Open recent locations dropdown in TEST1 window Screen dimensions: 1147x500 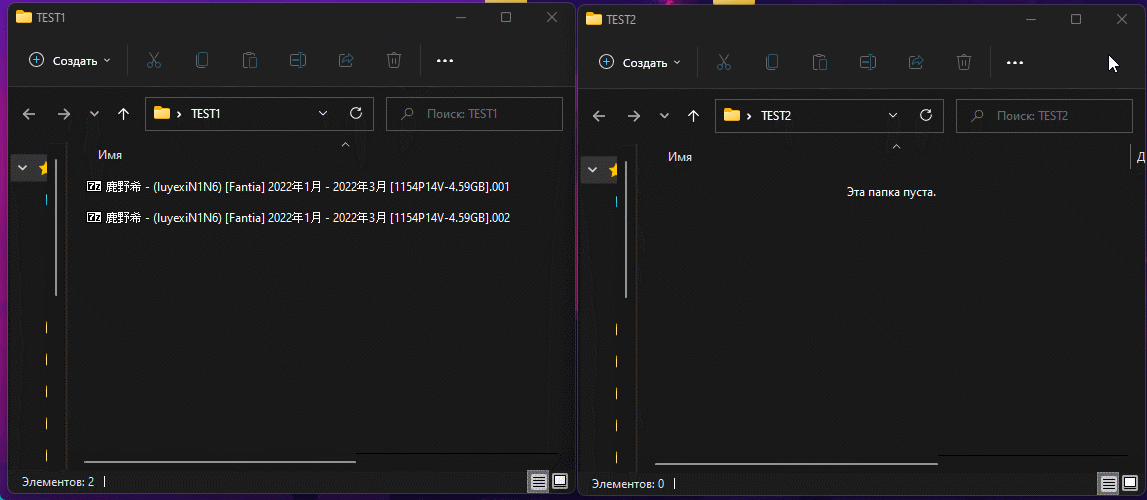point(94,114)
